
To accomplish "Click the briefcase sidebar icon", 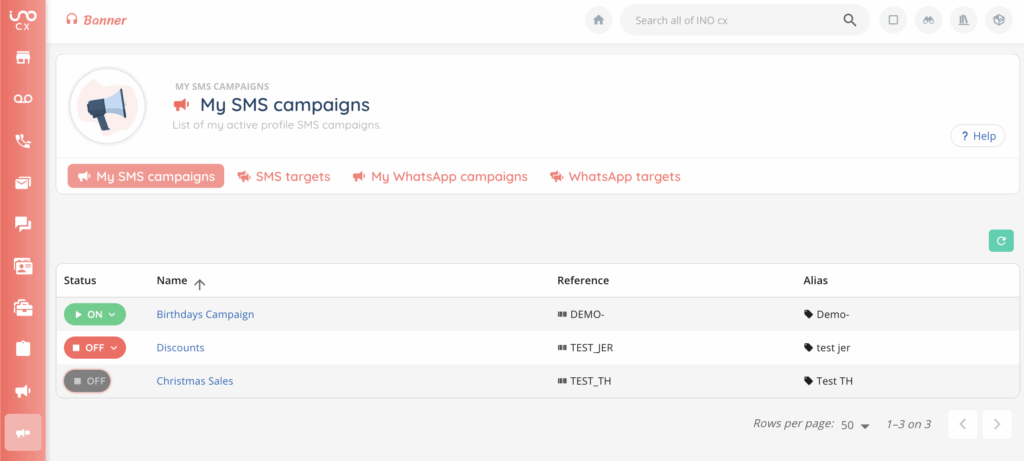I will point(22,307).
